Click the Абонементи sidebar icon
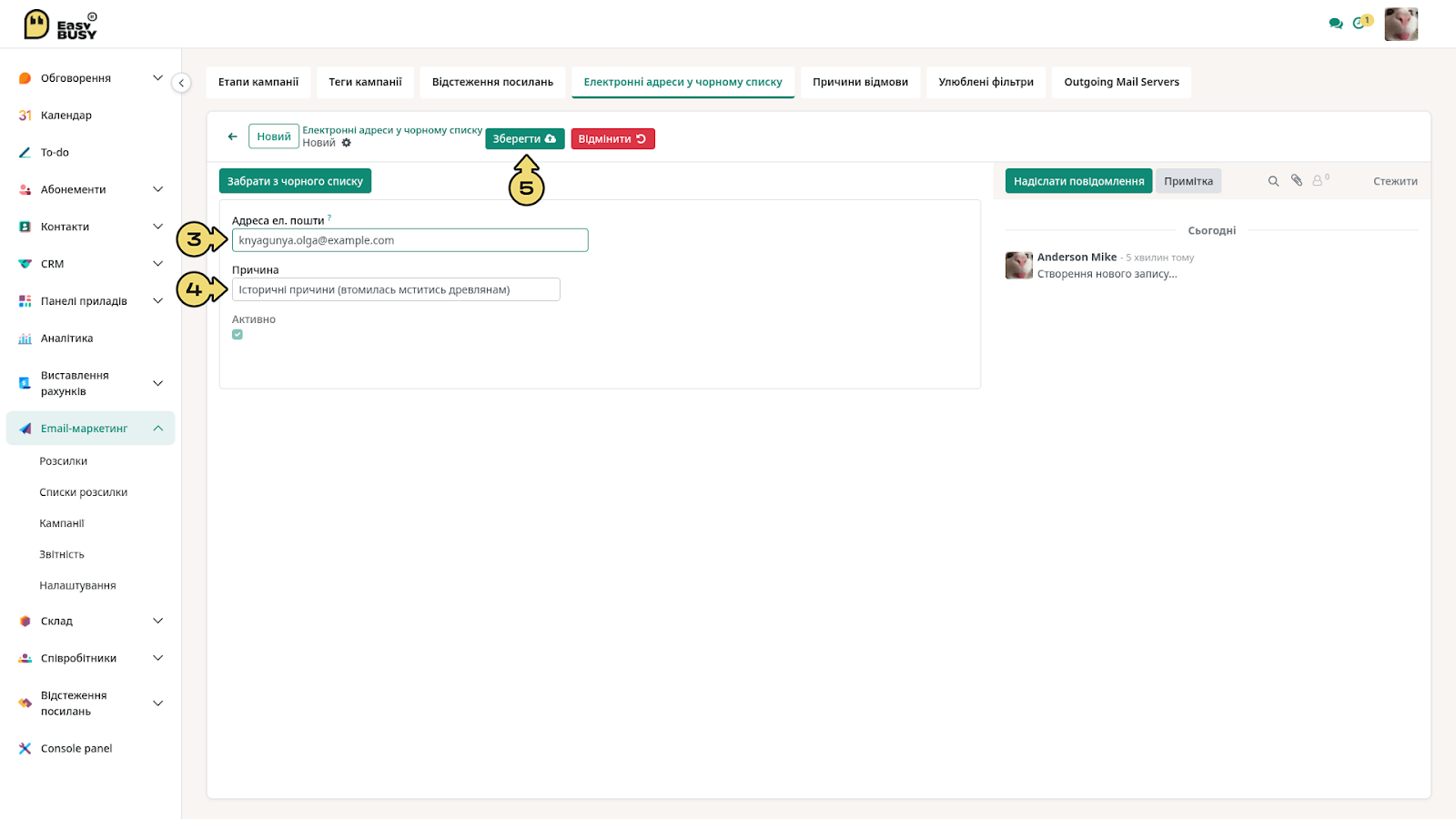The image size is (1456, 819). (x=25, y=189)
